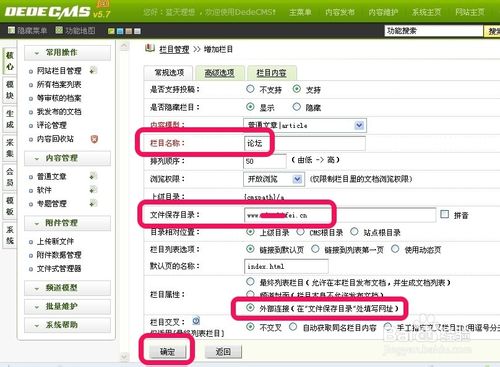The height and width of the screenshot is (367, 500).
Task: Click the 隐藏菜单 icon in top bar
Action: (11, 31)
